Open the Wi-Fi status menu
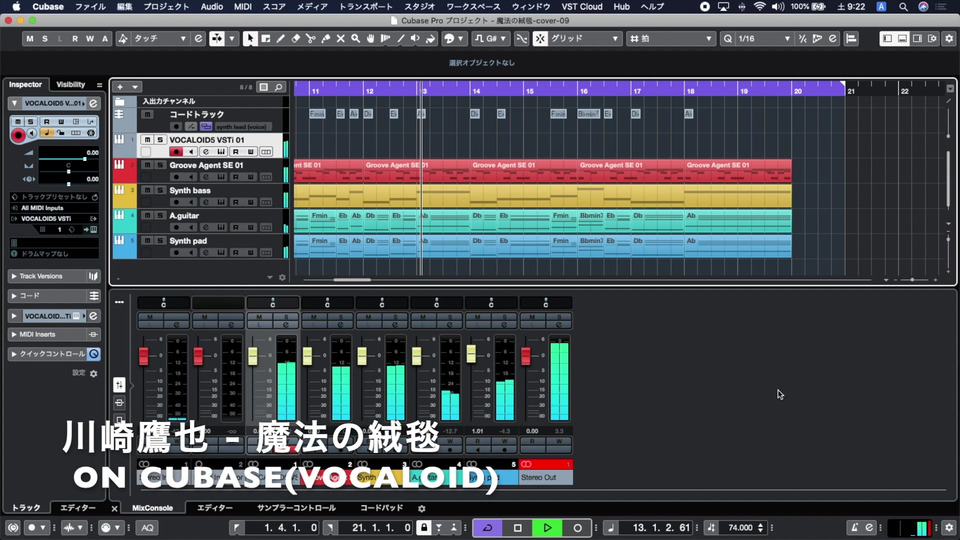 point(759,7)
